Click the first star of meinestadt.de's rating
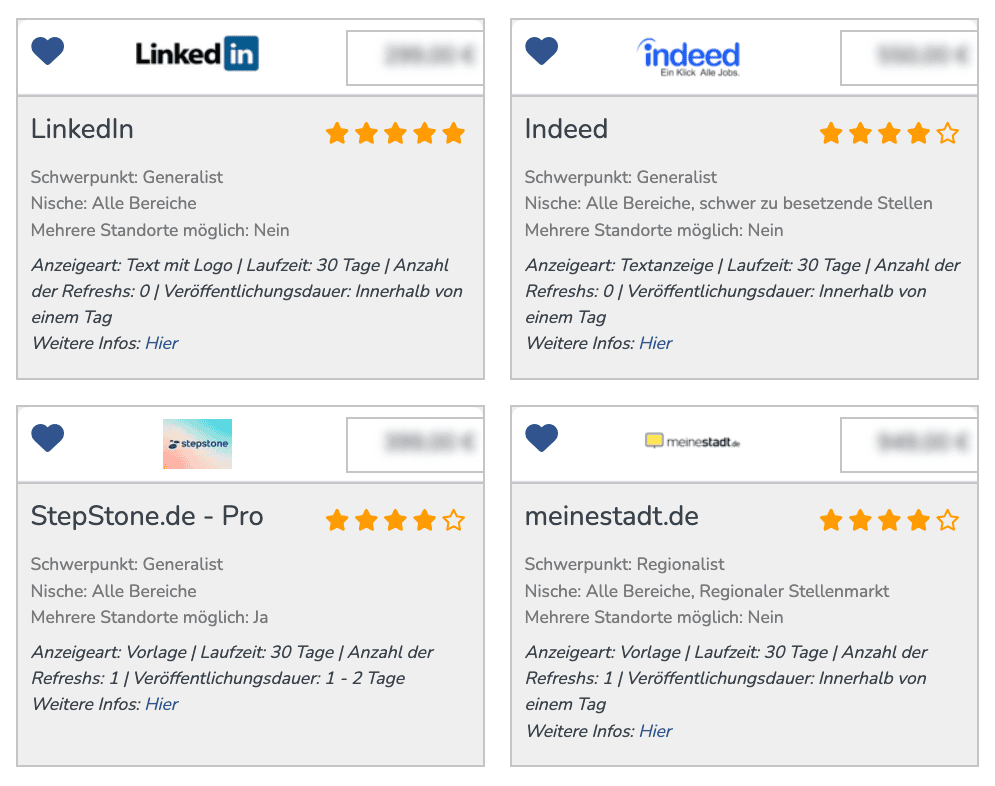This screenshot has width=995, height=786. 831,520
